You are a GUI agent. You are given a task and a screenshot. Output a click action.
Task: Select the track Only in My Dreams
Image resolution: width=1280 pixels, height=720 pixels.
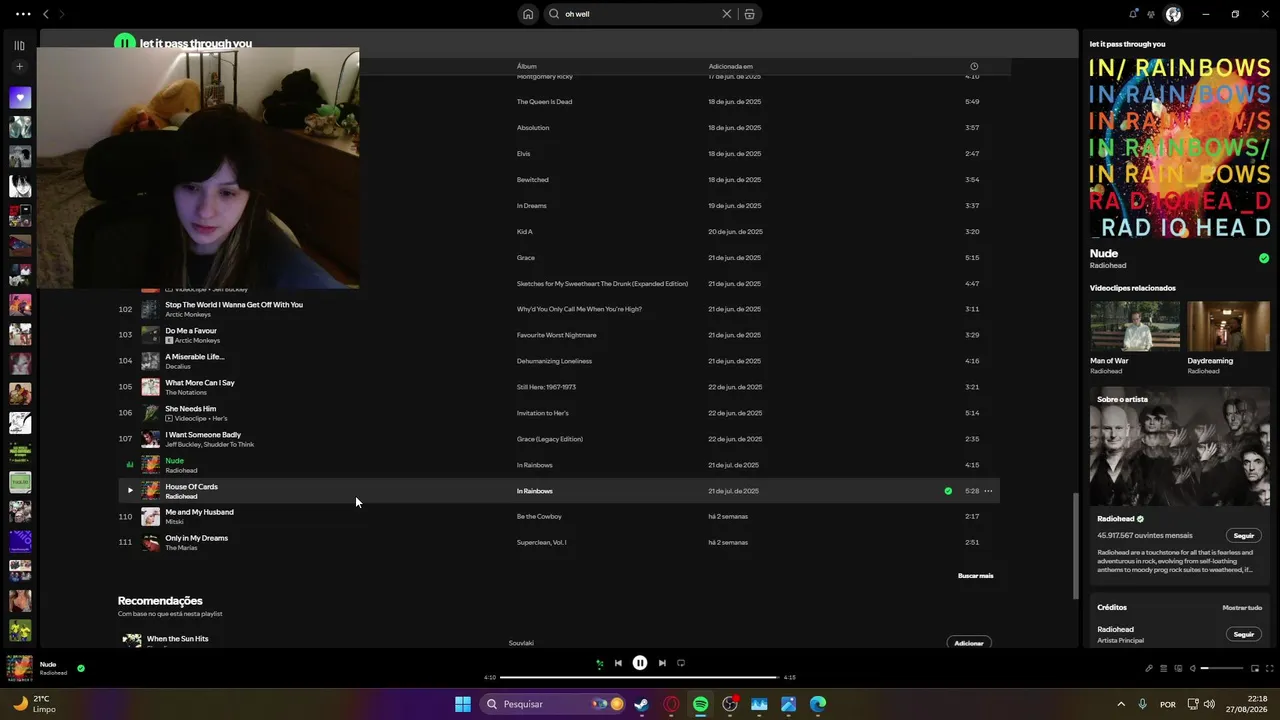197,538
